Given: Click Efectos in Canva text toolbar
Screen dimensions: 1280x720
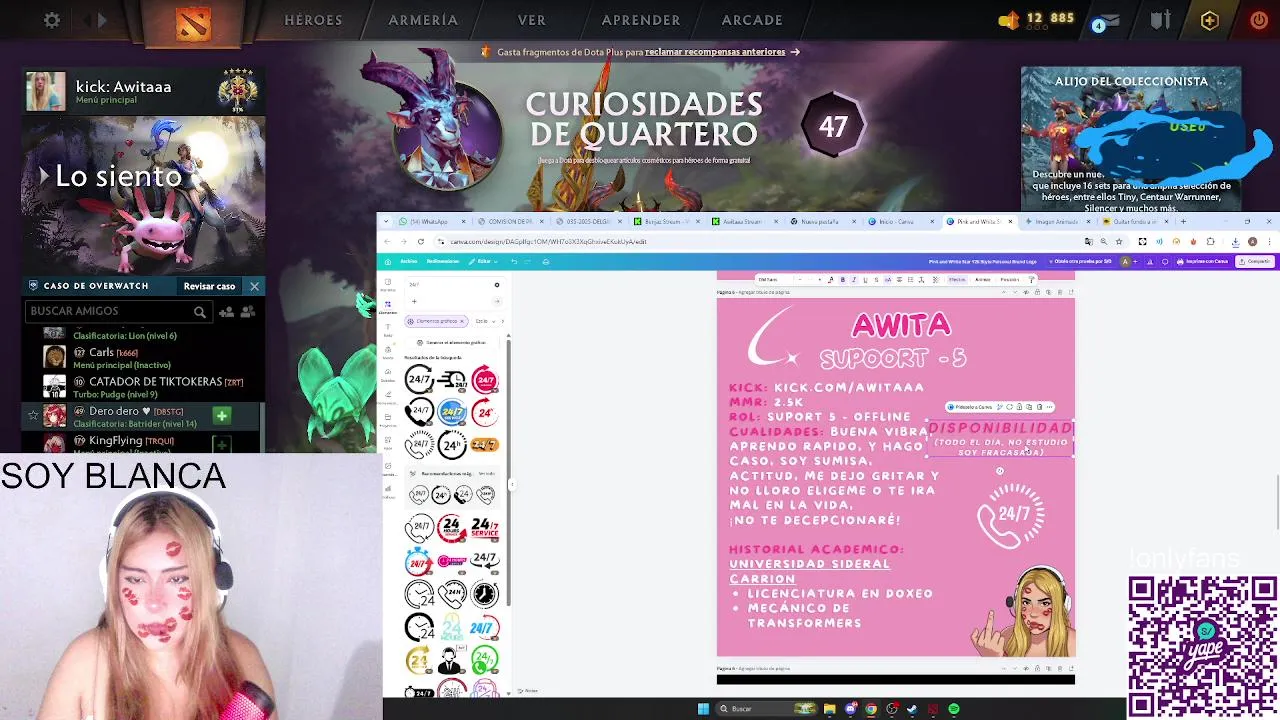Looking at the screenshot, I should [x=957, y=279].
